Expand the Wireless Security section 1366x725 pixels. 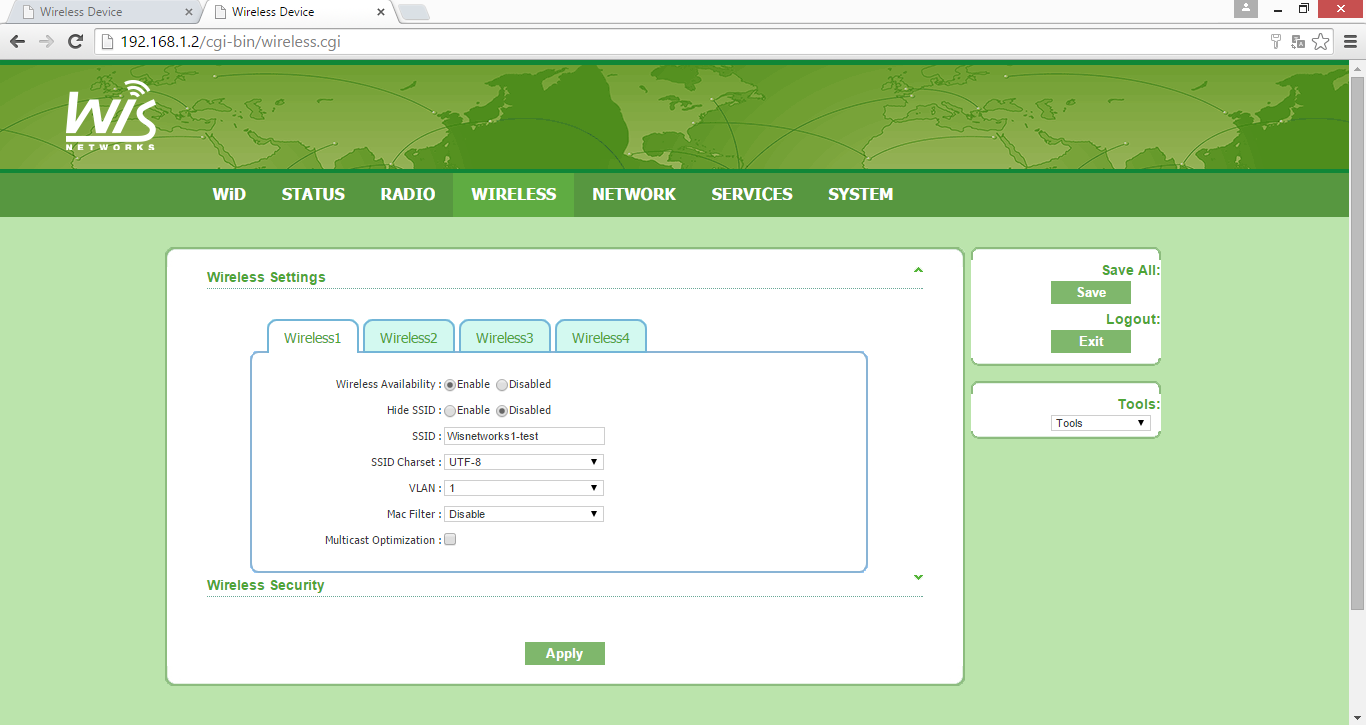tap(917, 578)
